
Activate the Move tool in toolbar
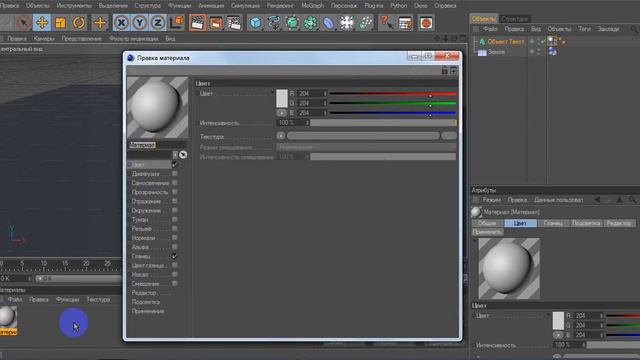point(42,23)
